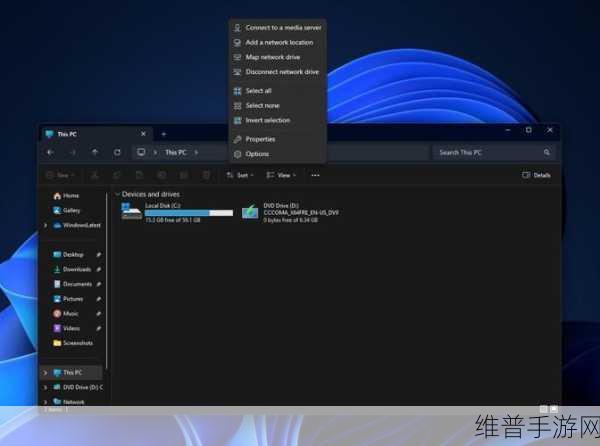600x446 pixels.
Task: Click Select all in the menu
Action: (x=277, y=91)
